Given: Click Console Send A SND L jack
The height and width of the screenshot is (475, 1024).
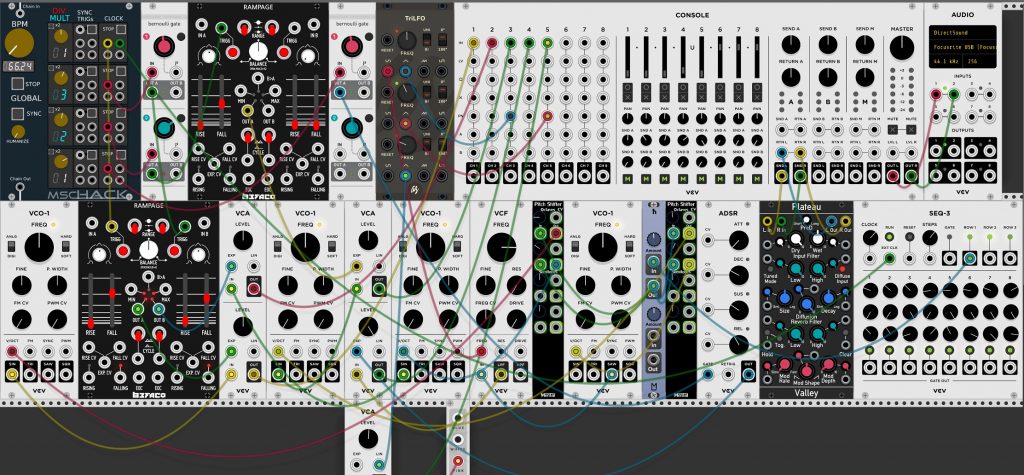Looking at the screenshot, I should 781,174.
